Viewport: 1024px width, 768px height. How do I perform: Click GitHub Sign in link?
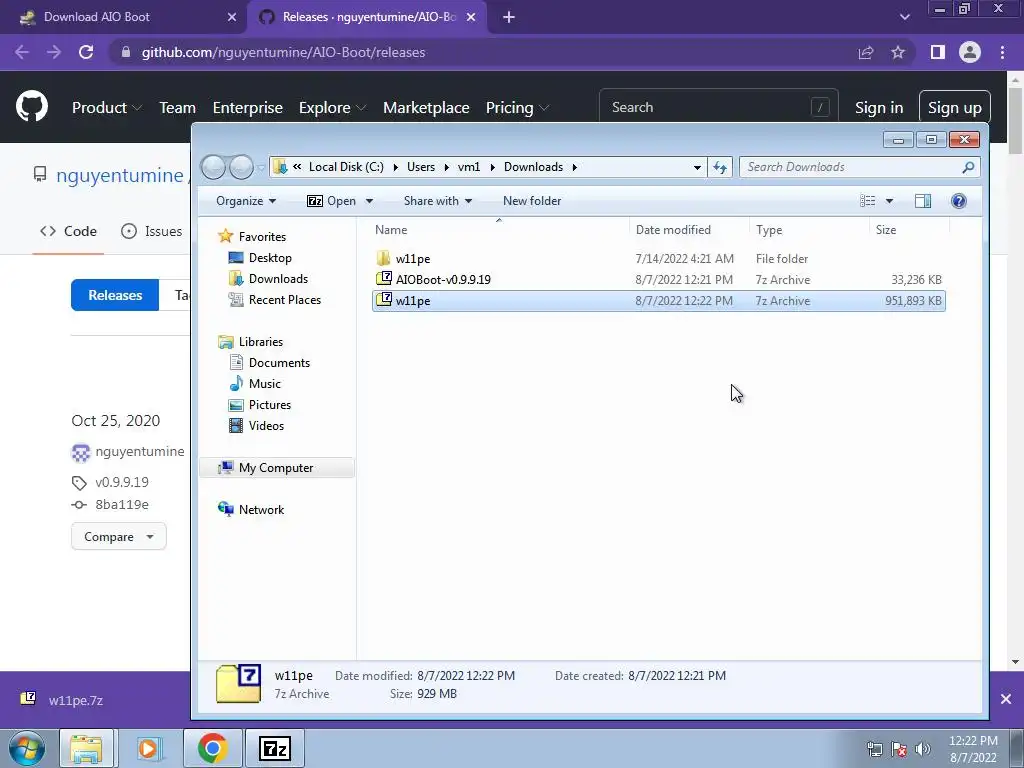click(x=879, y=107)
